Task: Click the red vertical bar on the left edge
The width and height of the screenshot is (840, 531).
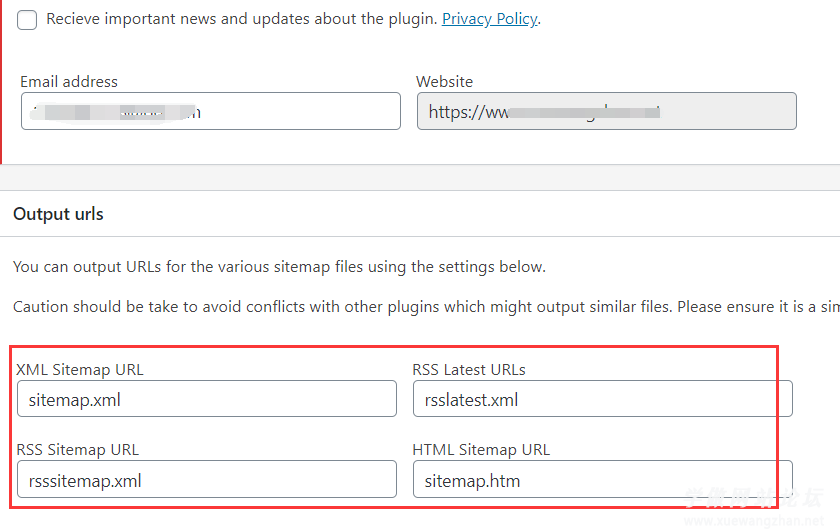Action: pyautogui.click(x=2, y=80)
